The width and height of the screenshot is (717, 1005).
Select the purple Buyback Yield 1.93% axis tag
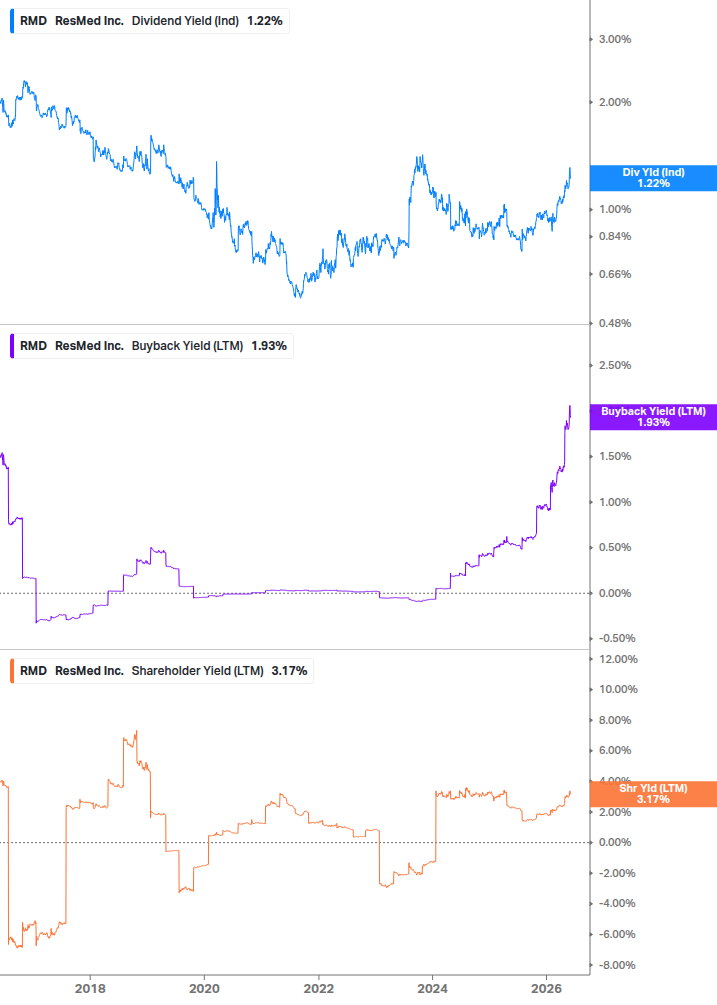[x=653, y=417]
